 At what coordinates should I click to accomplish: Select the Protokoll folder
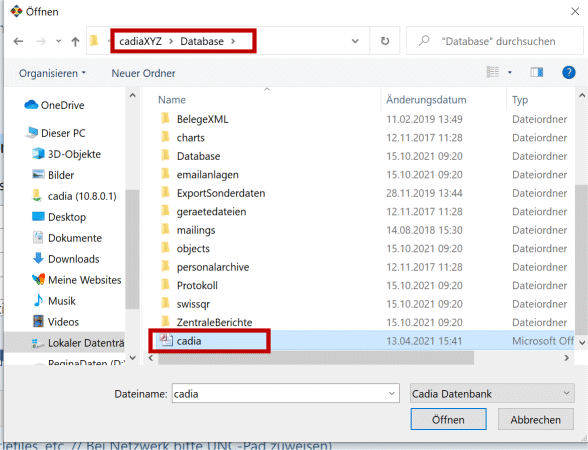197,285
